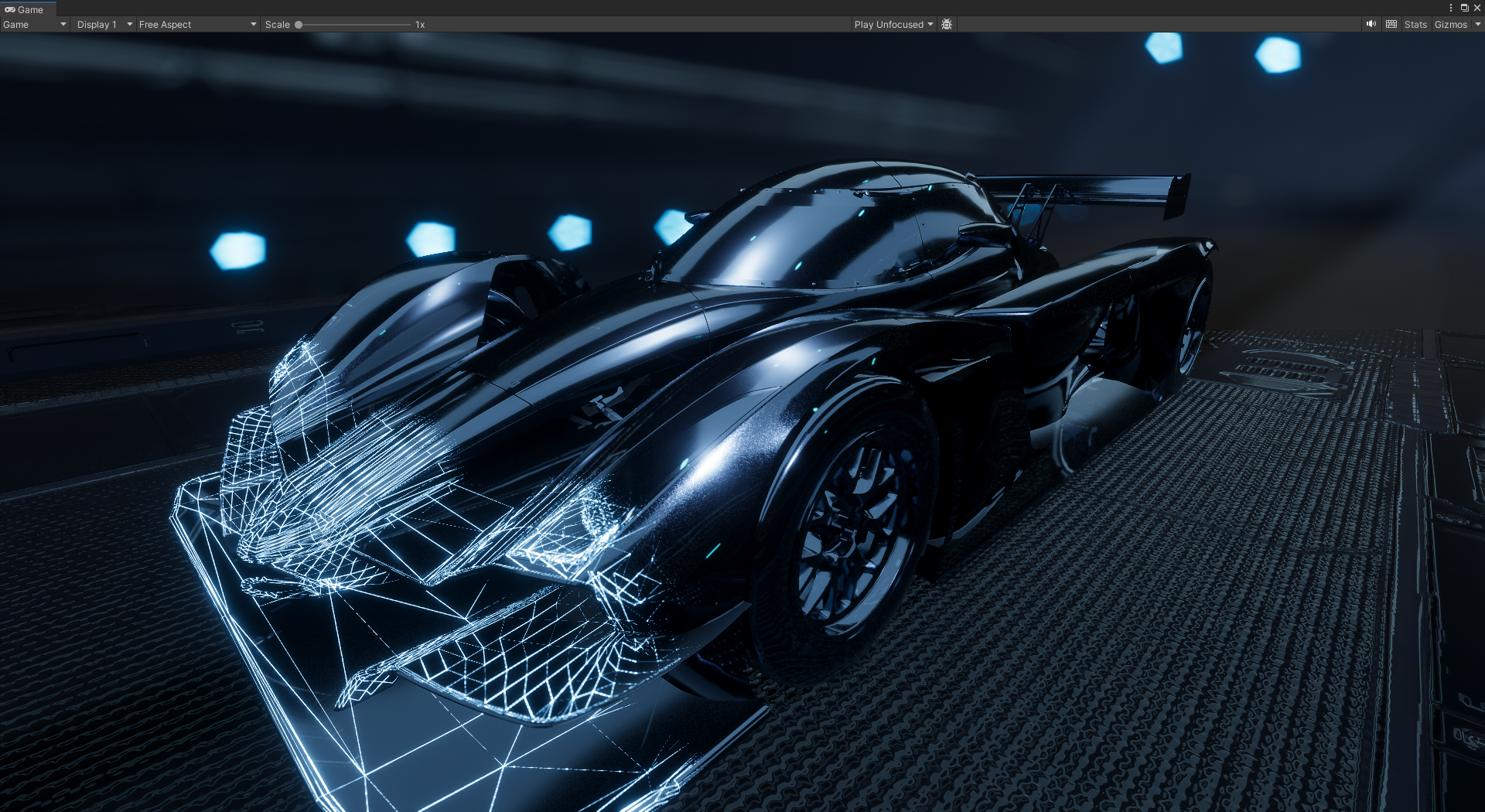Screen dimensions: 1485x812
Task: Select the Game tab
Action: pos(29,10)
